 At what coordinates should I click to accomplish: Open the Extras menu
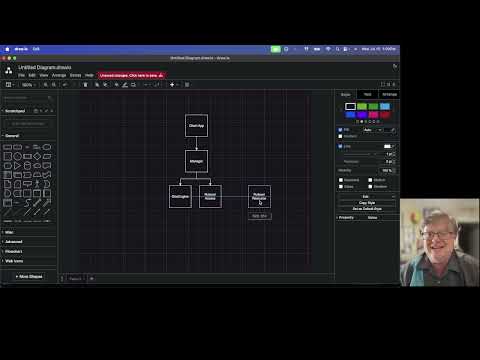[x=75, y=75]
